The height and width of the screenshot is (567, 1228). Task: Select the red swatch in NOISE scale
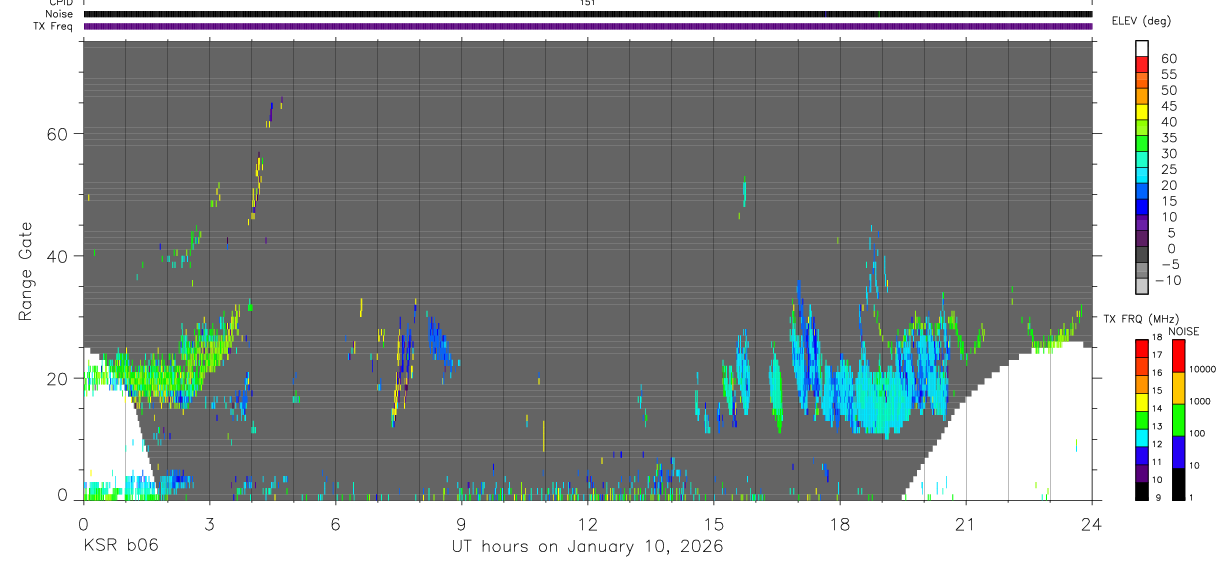pos(1178,356)
